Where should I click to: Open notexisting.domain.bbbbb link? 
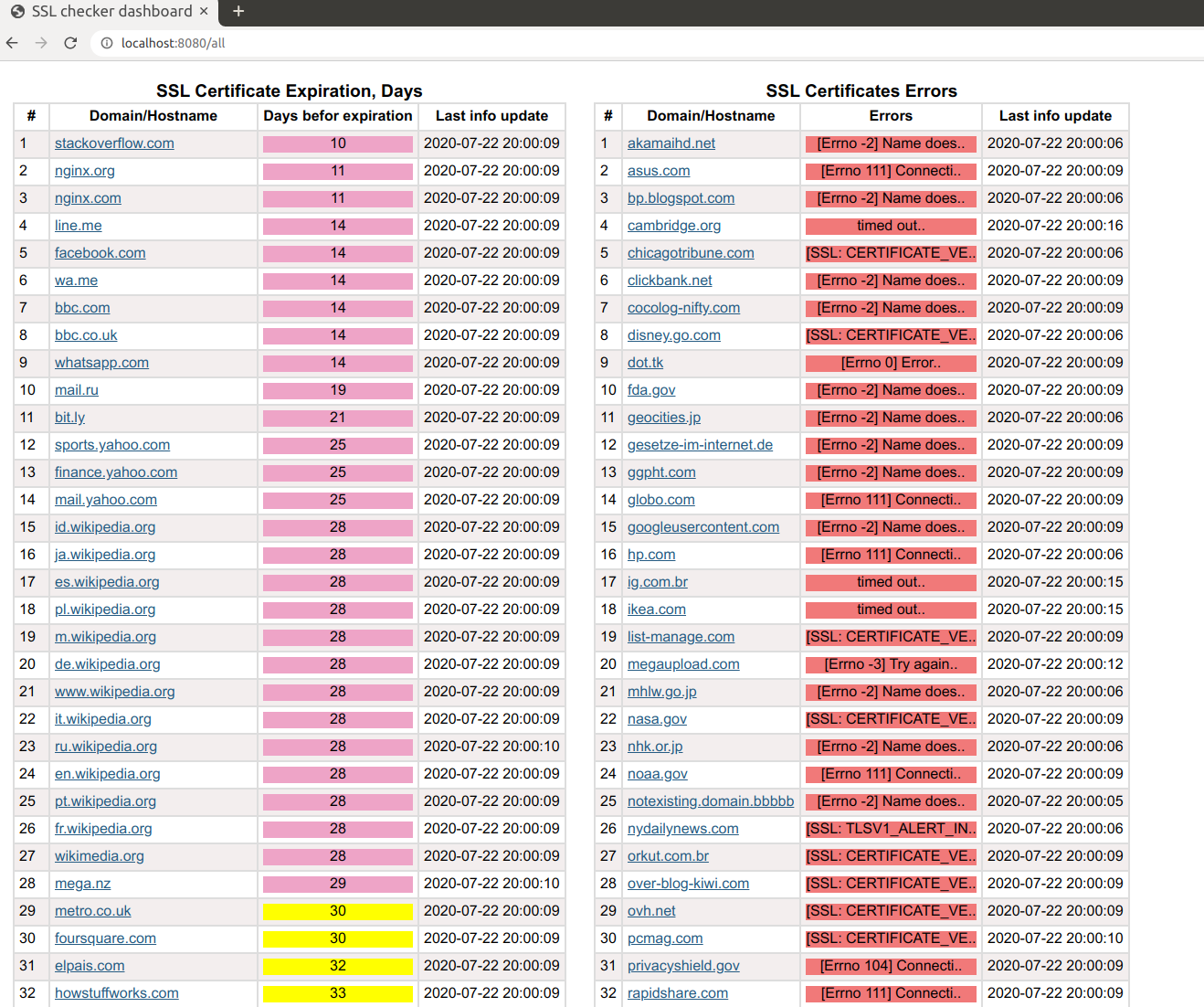point(711,801)
